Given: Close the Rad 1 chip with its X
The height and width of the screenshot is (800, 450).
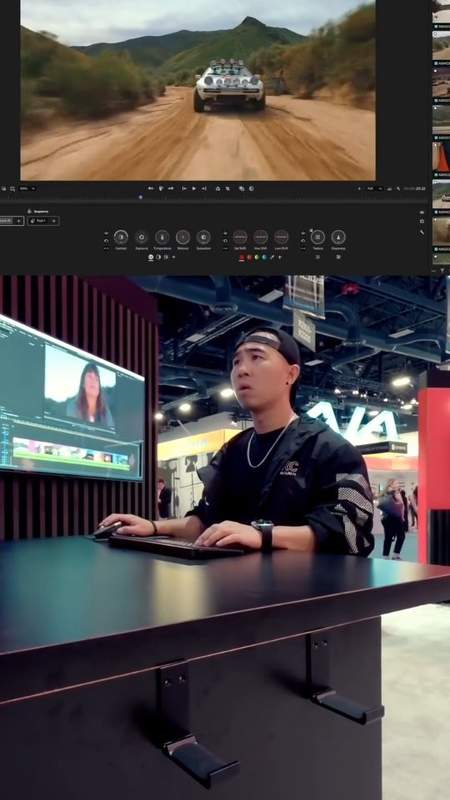Looking at the screenshot, I should pyautogui.click(x=54, y=221).
